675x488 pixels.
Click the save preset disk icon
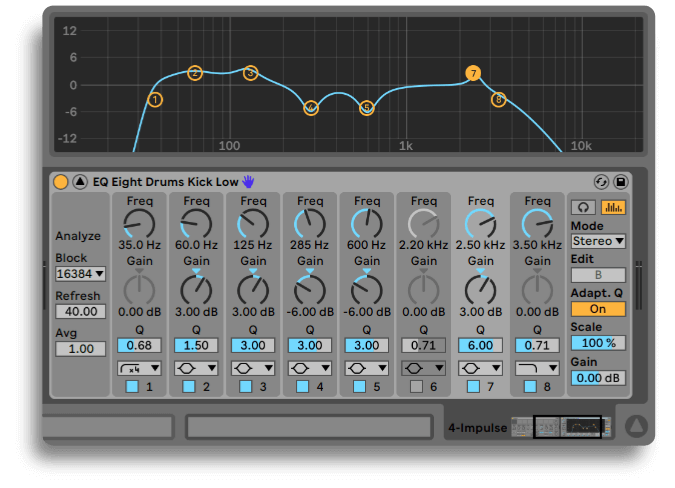[x=620, y=182]
